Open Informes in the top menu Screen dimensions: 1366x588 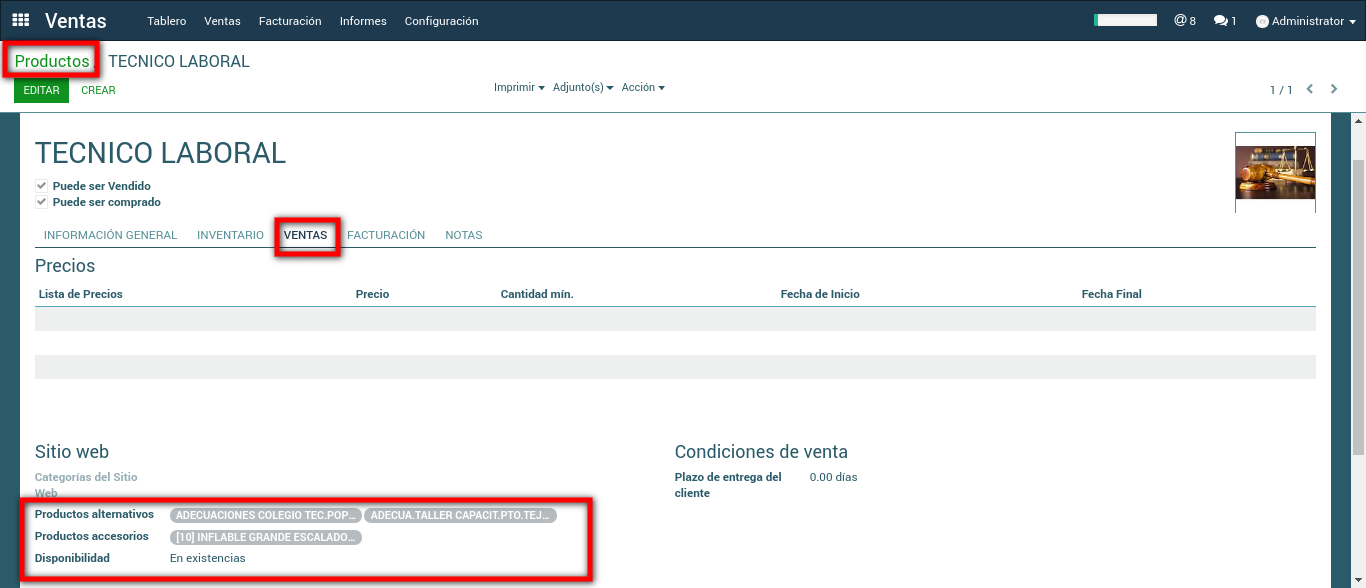pyautogui.click(x=363, y=21)
